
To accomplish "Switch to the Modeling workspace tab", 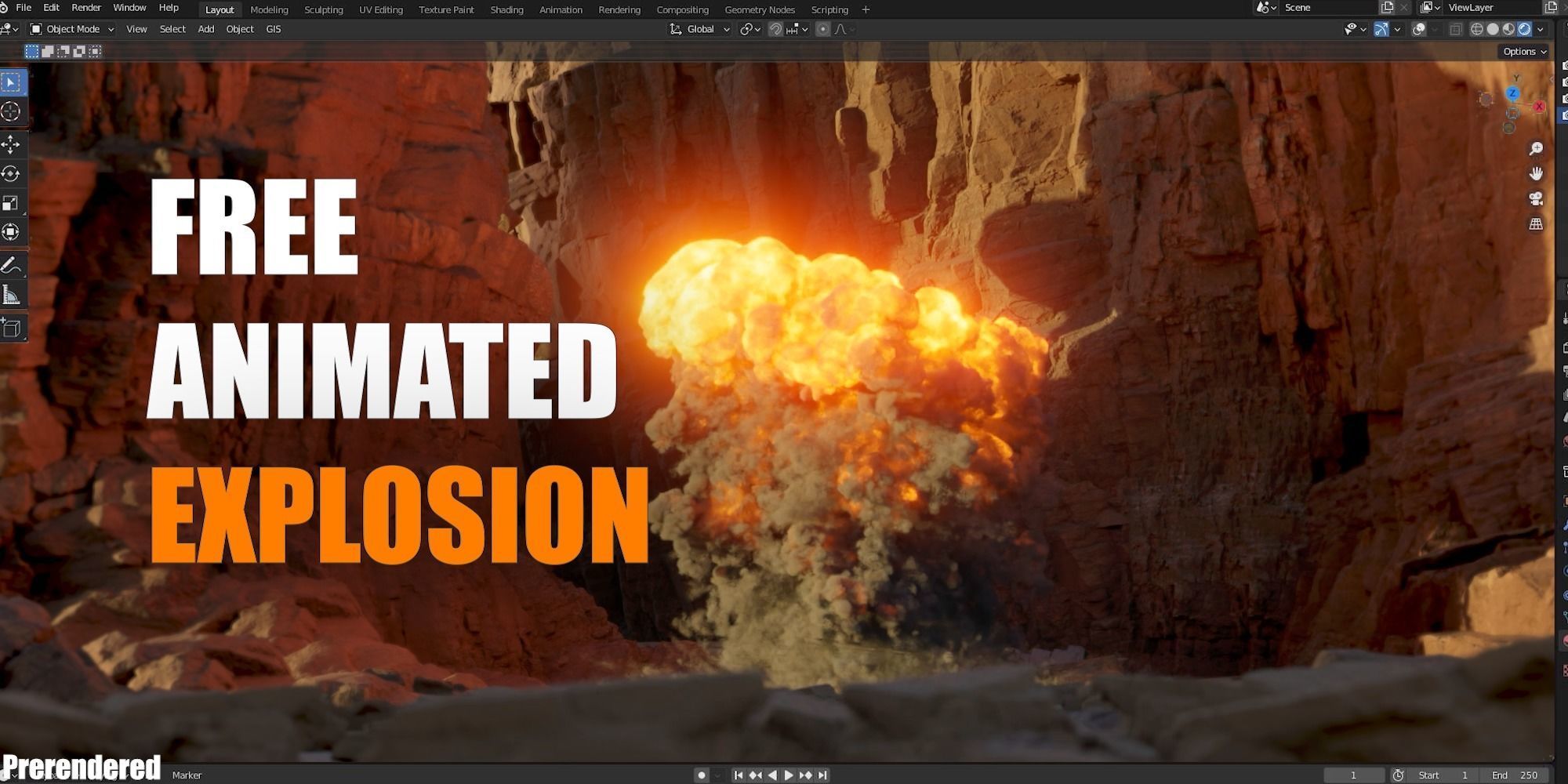I will coord(269,9).
